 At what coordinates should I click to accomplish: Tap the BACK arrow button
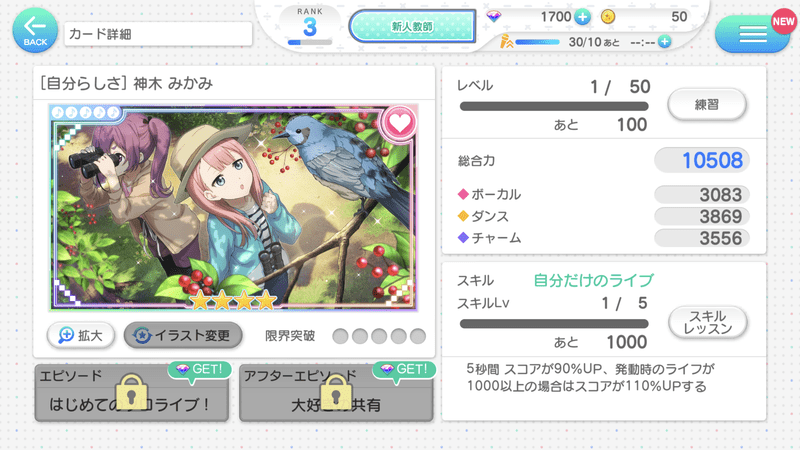[35, 31]
